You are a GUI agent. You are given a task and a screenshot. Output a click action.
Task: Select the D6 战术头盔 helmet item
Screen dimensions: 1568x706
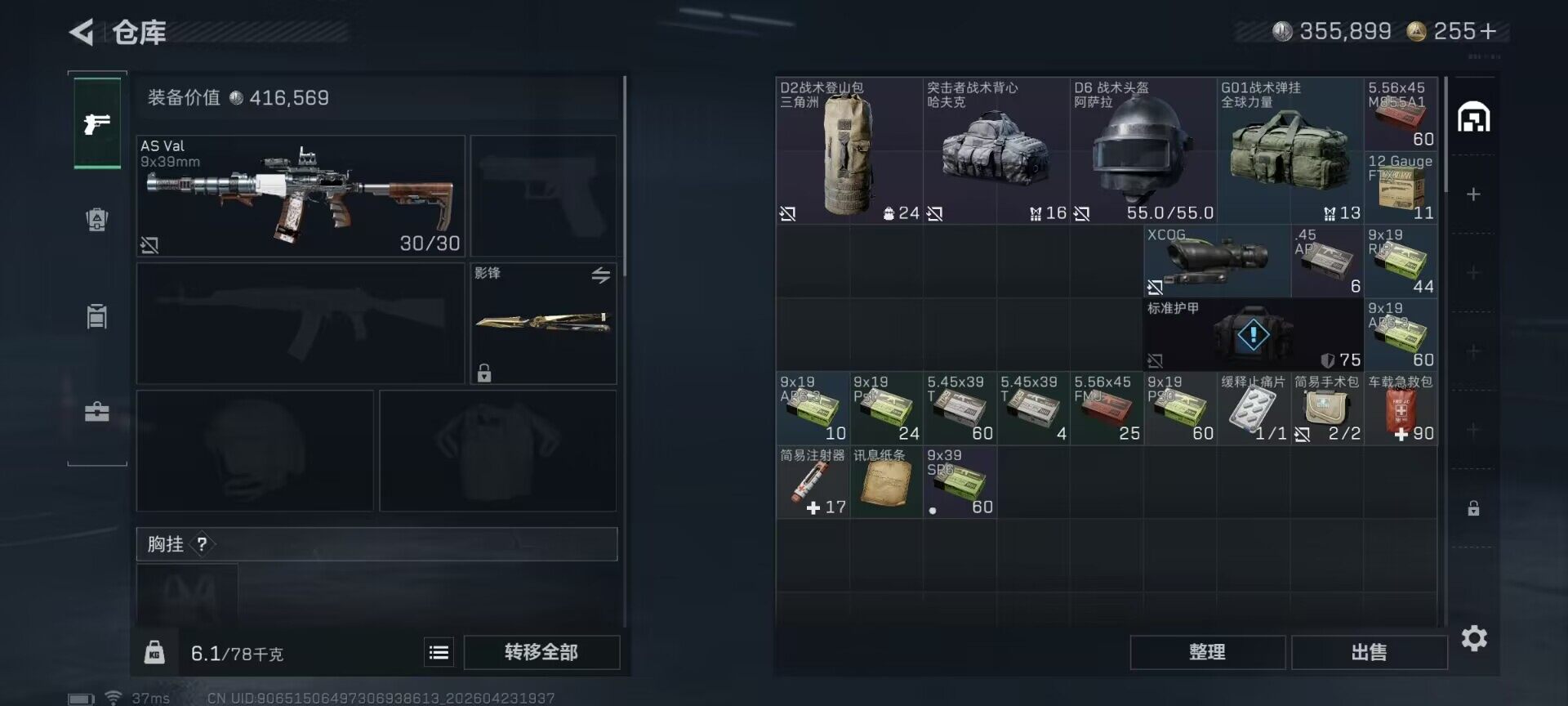click(x=1143, y=150)
